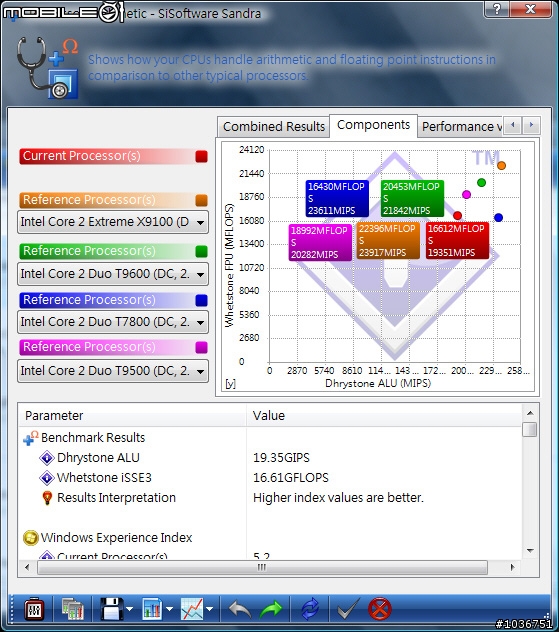
Task: Click the line graph icon in toolbar
Action: tap(192, 609)
